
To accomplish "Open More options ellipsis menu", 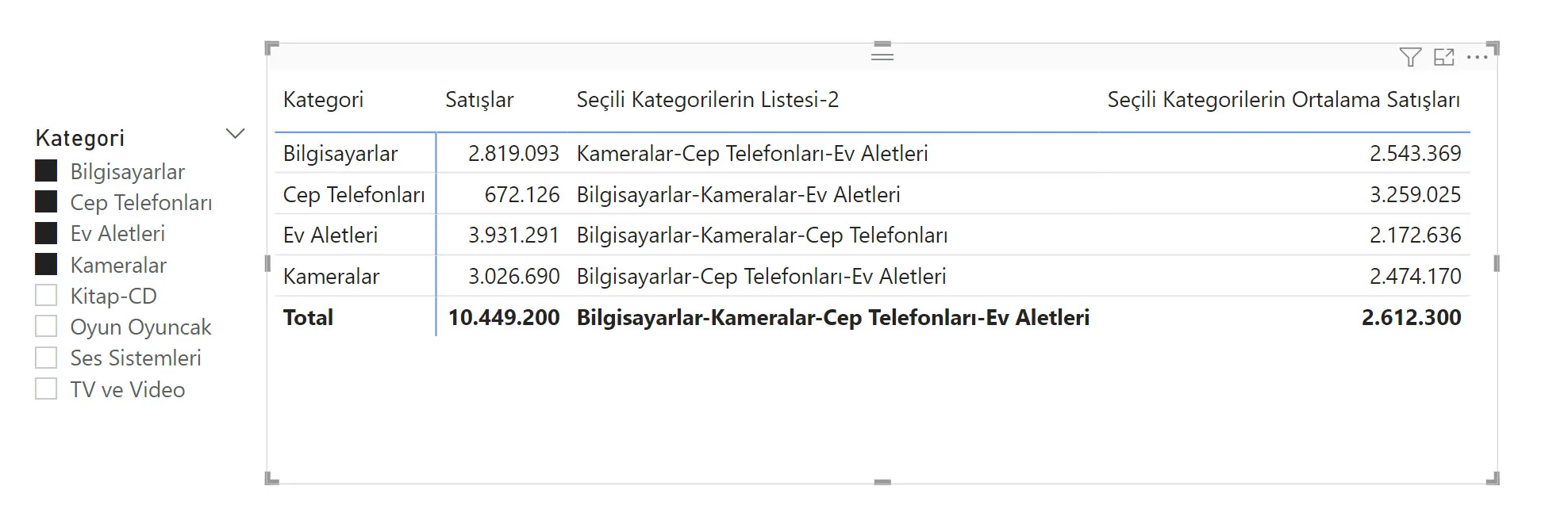I will [x=1478, y=57].
